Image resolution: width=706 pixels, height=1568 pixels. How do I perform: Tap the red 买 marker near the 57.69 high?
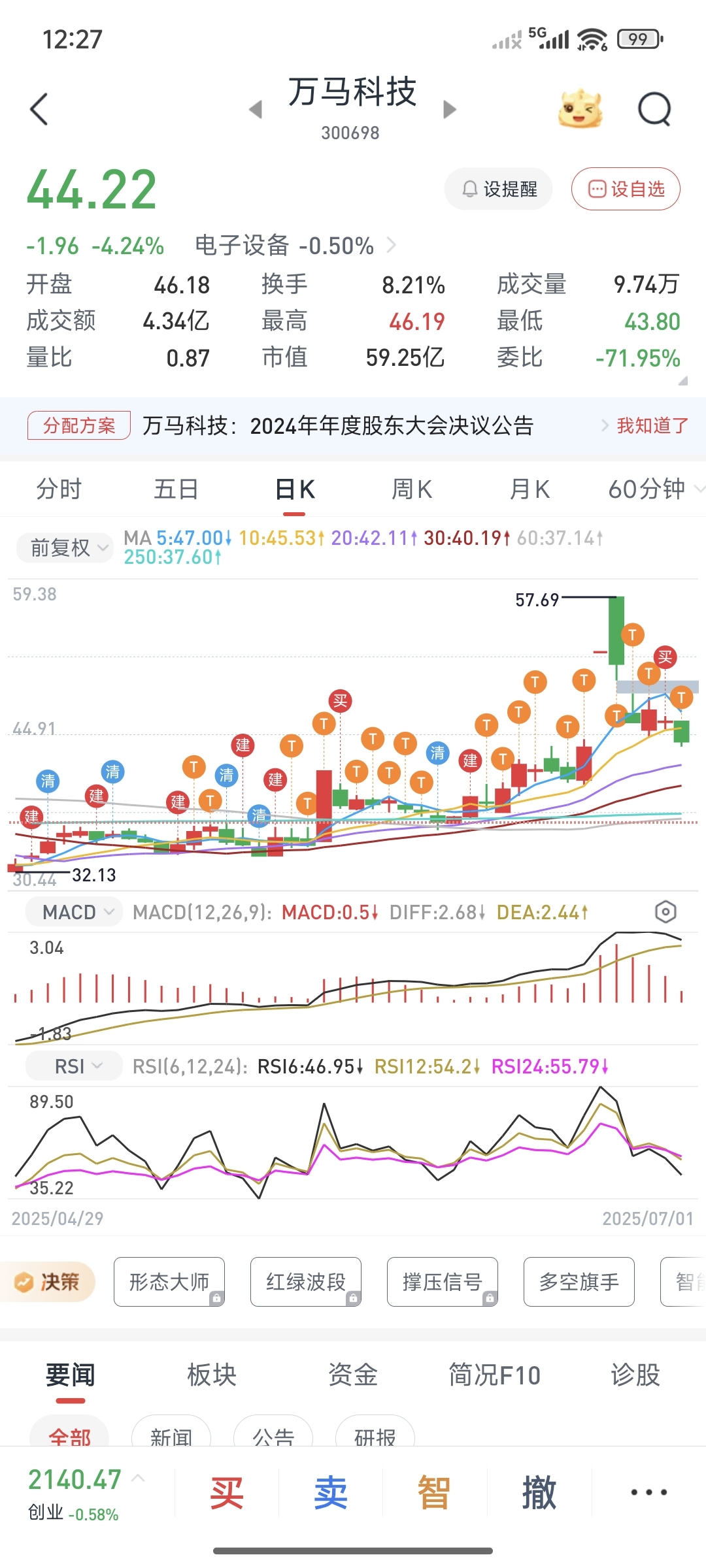[665, 657]
